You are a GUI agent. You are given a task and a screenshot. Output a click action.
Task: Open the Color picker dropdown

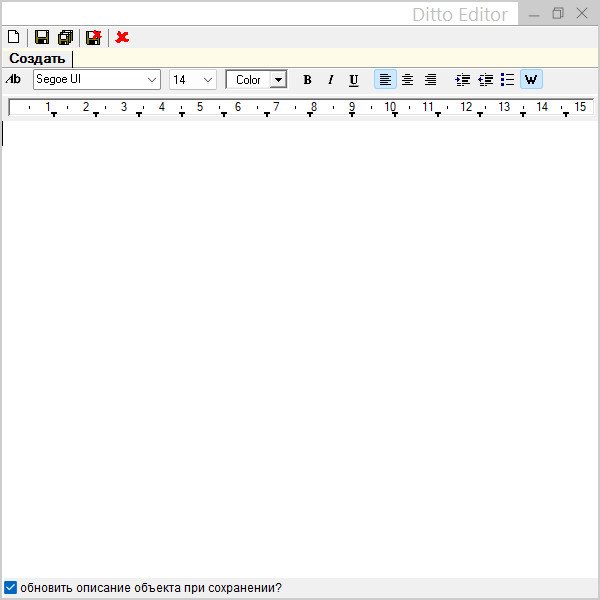pos(278,79)
